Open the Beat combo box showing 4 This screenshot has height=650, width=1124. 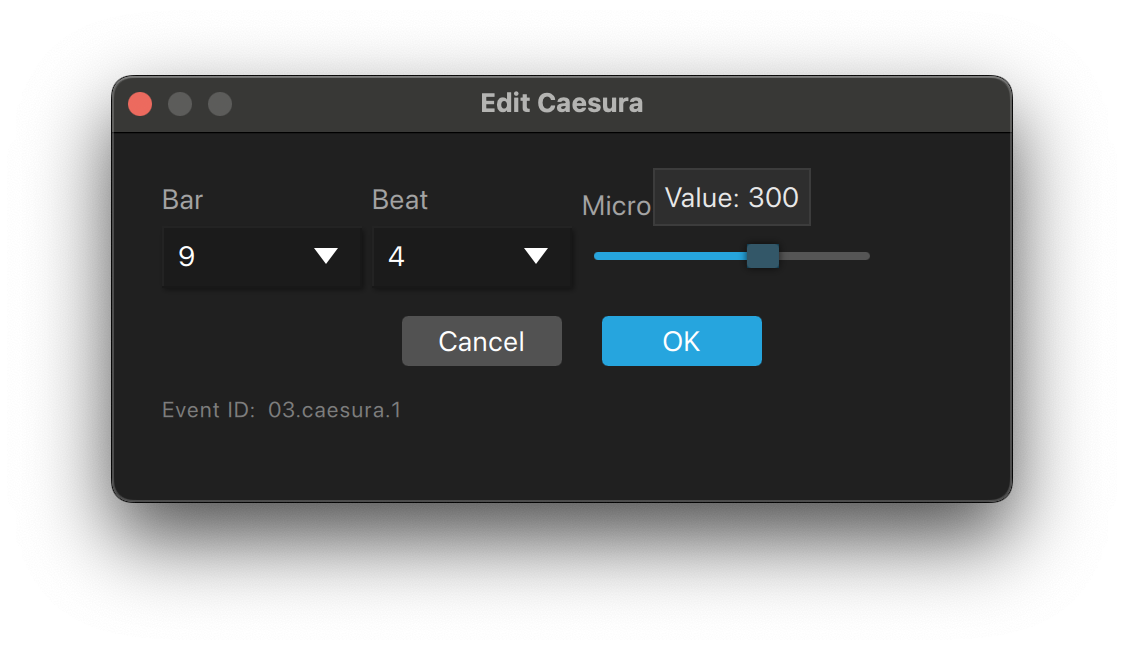pyautogui.click(x=472, y=257)
